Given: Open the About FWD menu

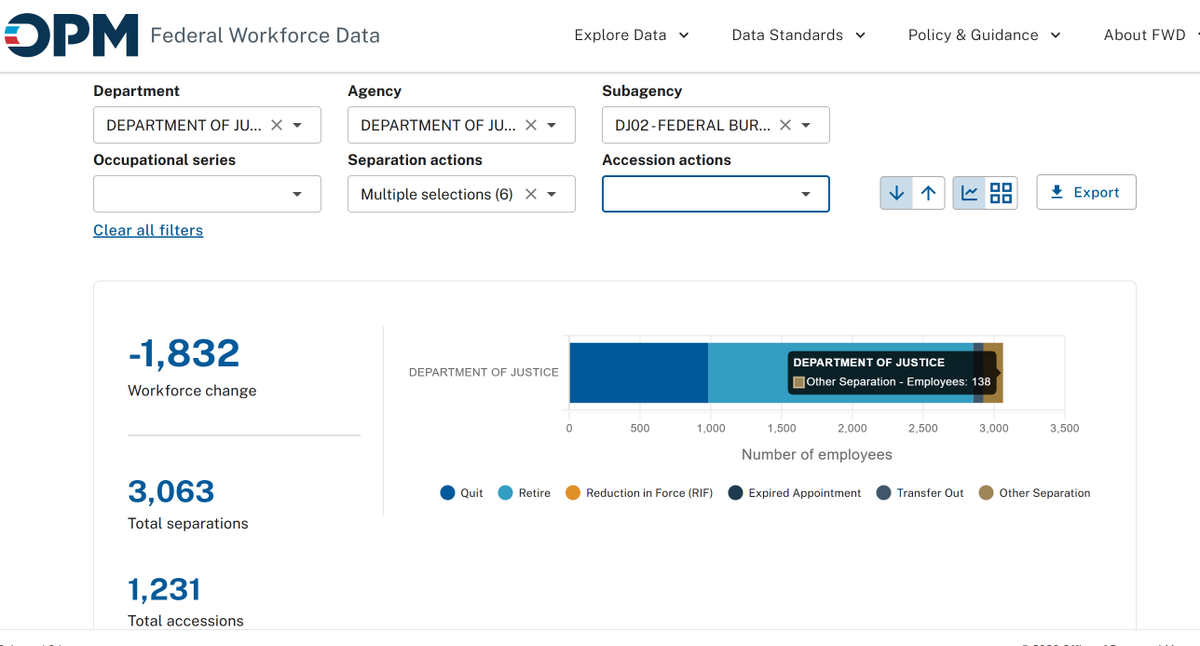Looking at the screenshot, I should [x=1150, y=35].
